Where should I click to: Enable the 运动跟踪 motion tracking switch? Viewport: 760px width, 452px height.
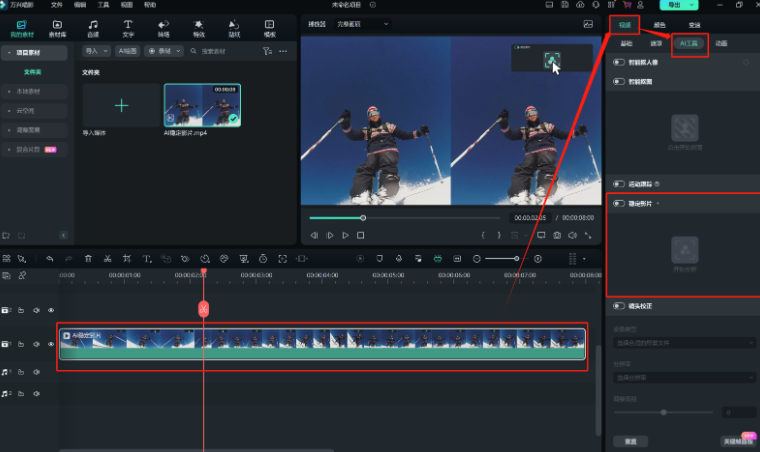pos(620,184)
